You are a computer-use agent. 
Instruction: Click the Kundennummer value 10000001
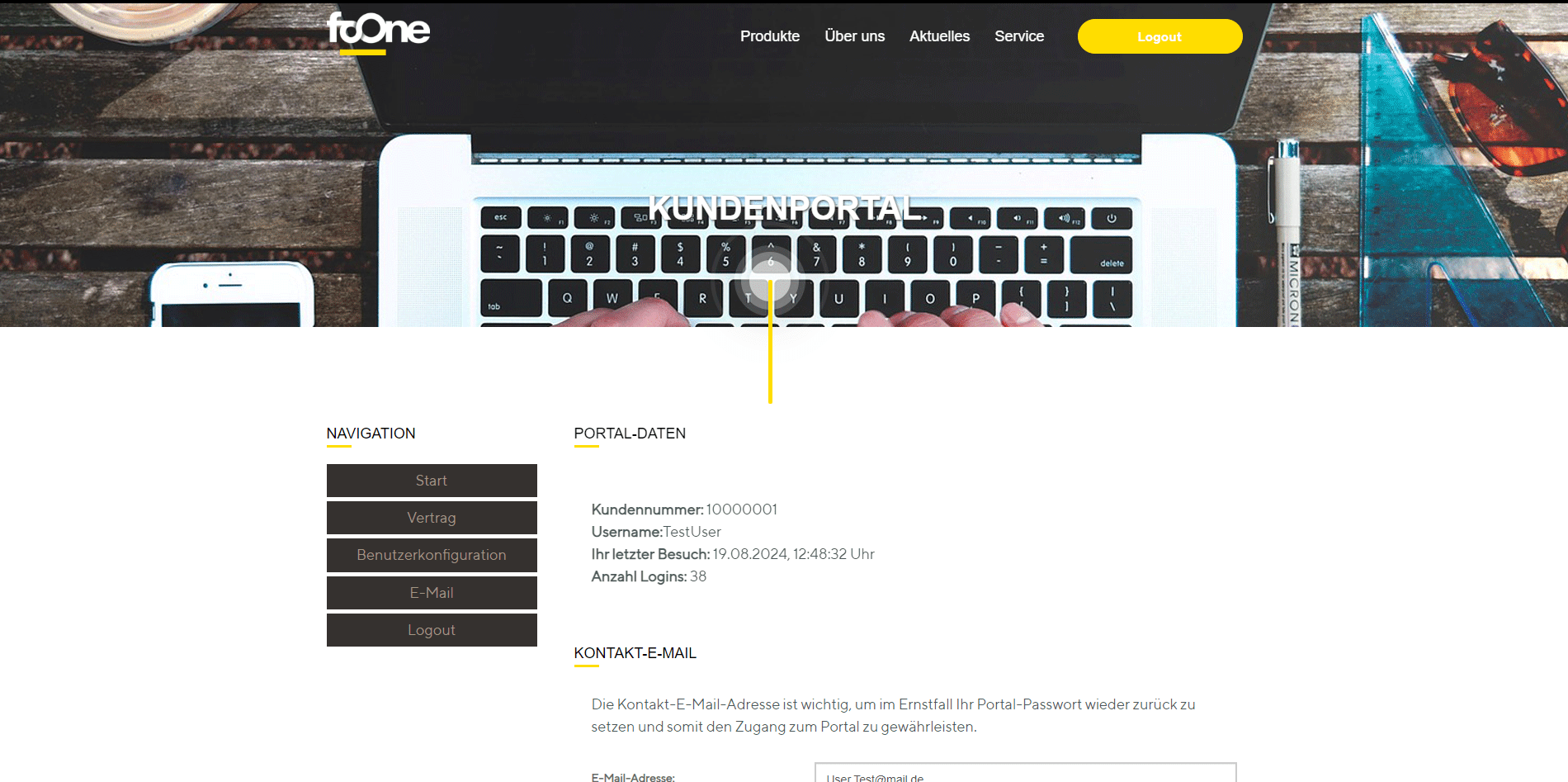click(741, 509)
